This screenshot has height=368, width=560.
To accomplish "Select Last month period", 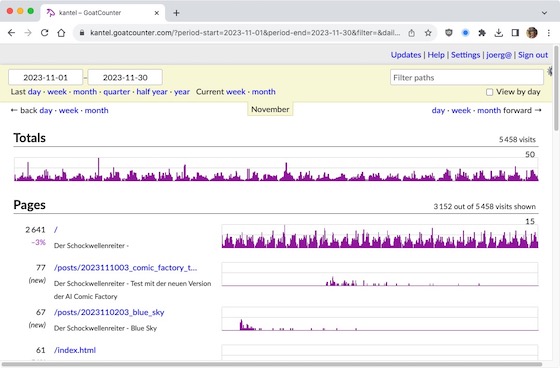I will pos(85,92).
